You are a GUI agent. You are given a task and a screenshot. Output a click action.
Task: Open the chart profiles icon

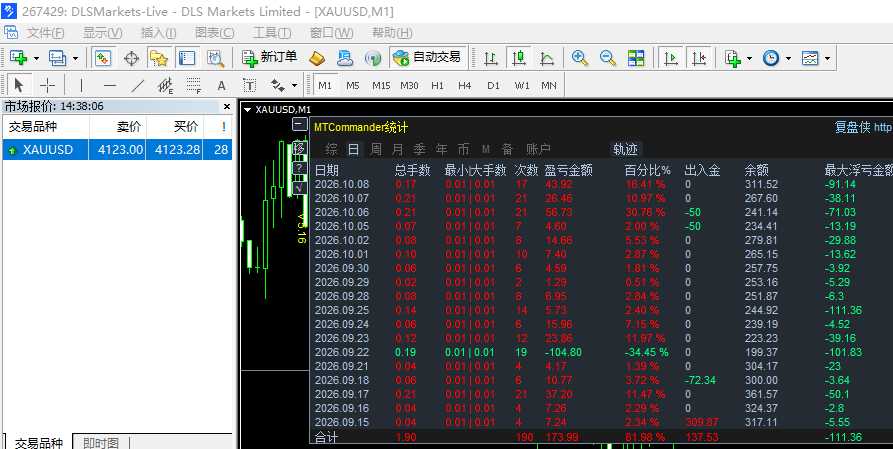[x=58, y=58]
